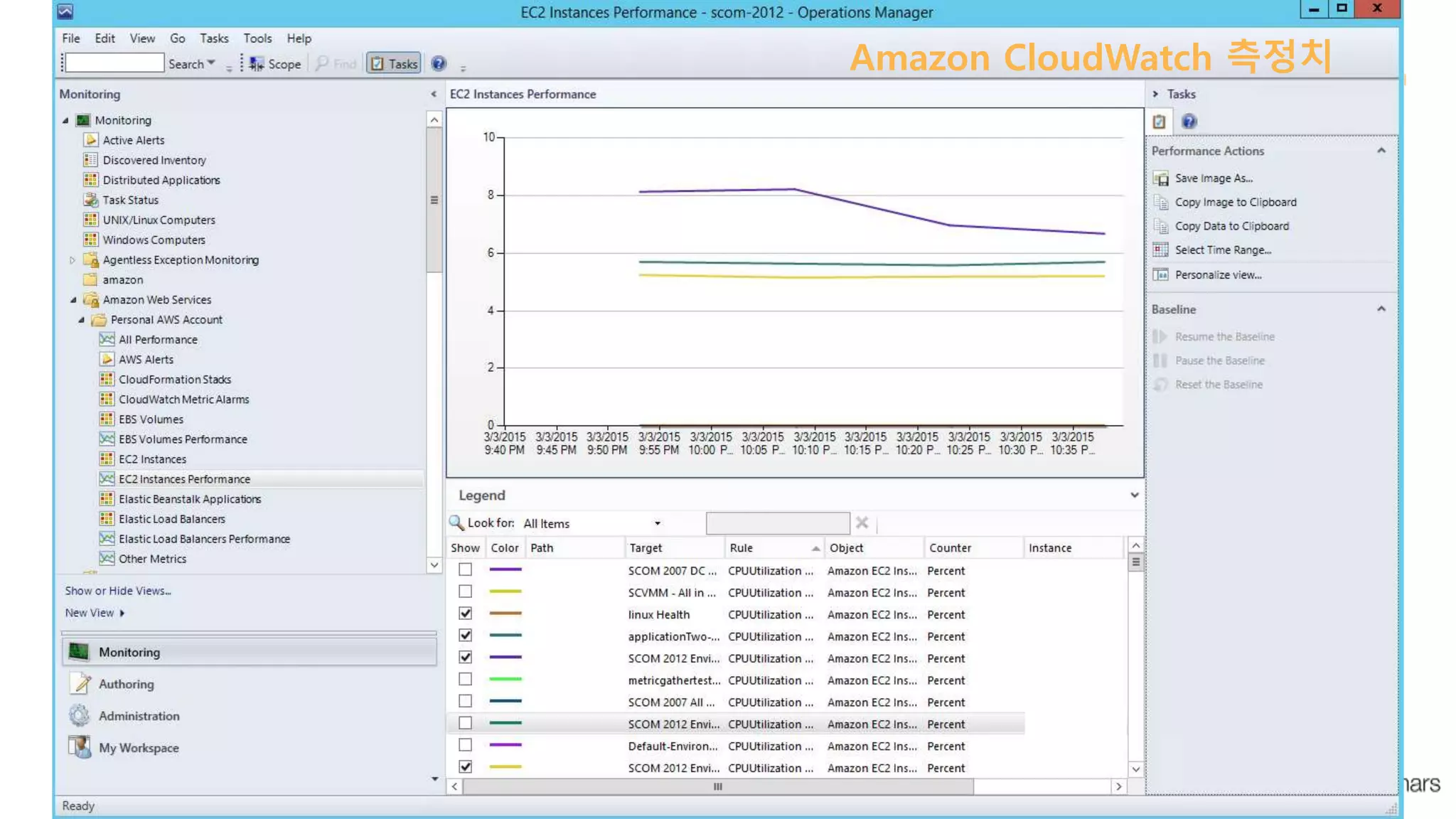Collapse the Monitoring pane with left arrow
The width and height of the screenshot is (1456, 819).
pos(433,94)
